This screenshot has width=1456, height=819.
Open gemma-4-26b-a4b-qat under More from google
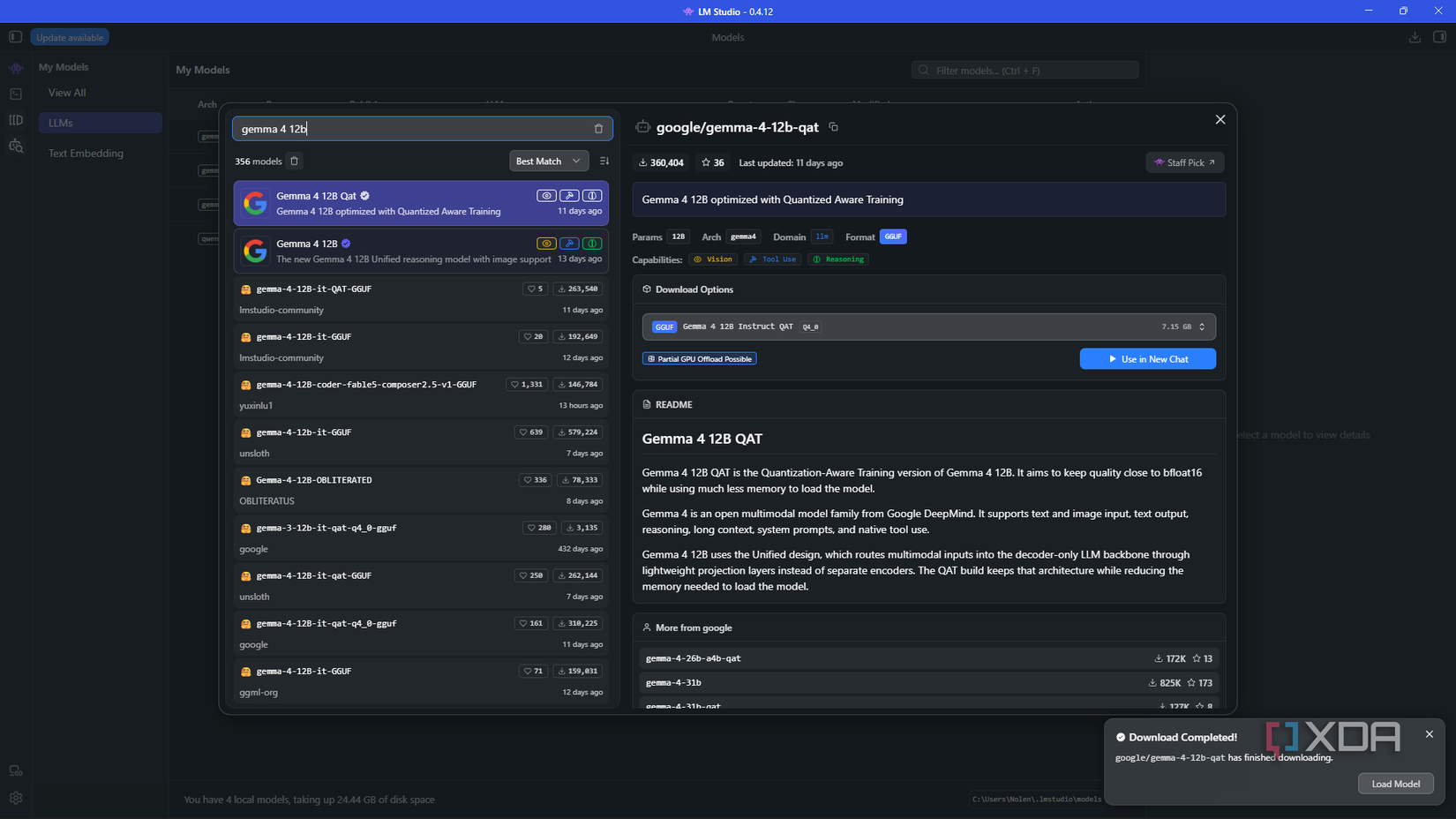point(929,658)
